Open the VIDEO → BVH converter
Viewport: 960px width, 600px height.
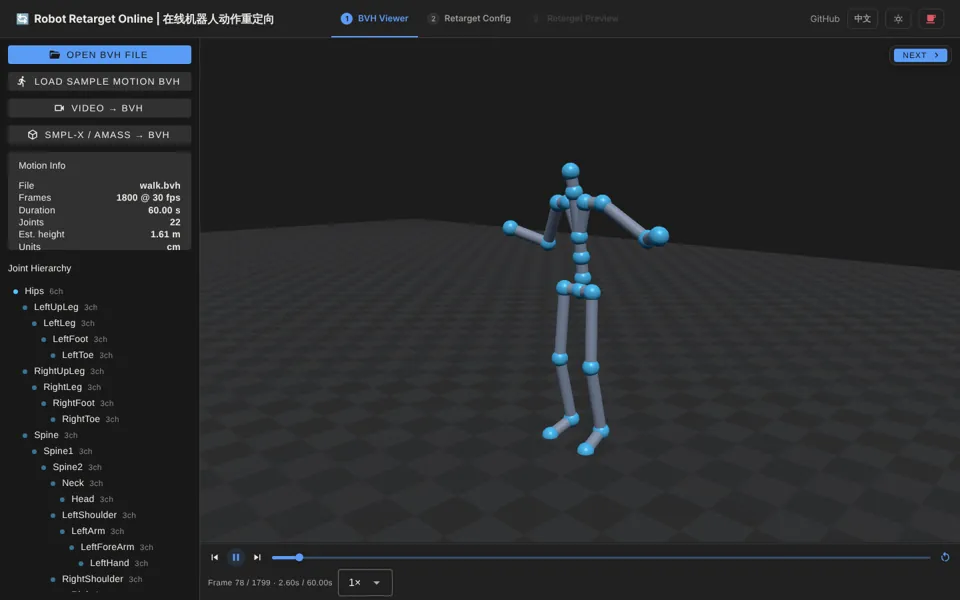click(99, 108)
